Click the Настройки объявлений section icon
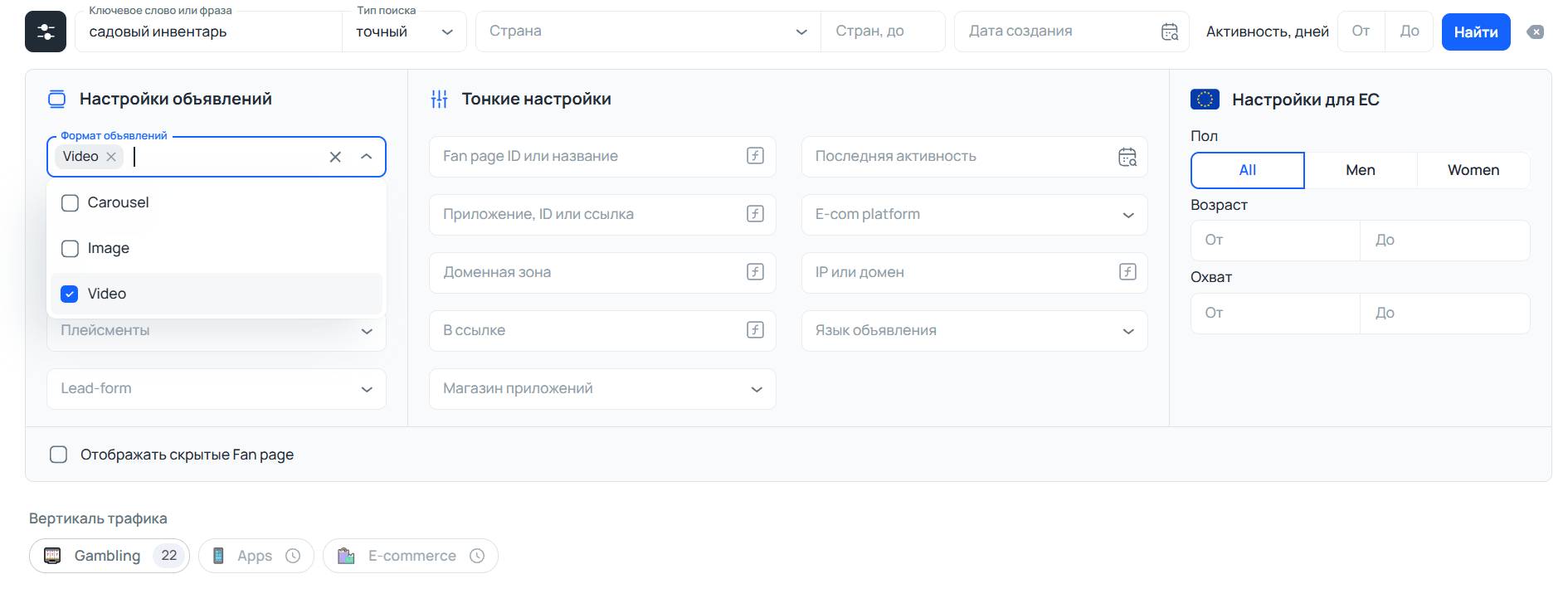This screenshot has height=613, width=1568. coord(56,100)
